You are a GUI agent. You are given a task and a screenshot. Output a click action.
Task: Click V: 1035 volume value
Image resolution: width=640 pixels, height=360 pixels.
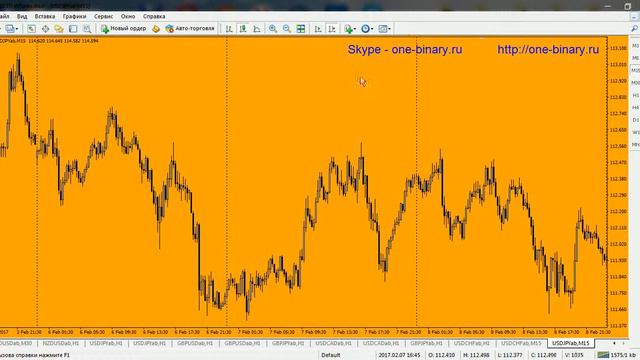pyautogui.click(x=574, y=355)
